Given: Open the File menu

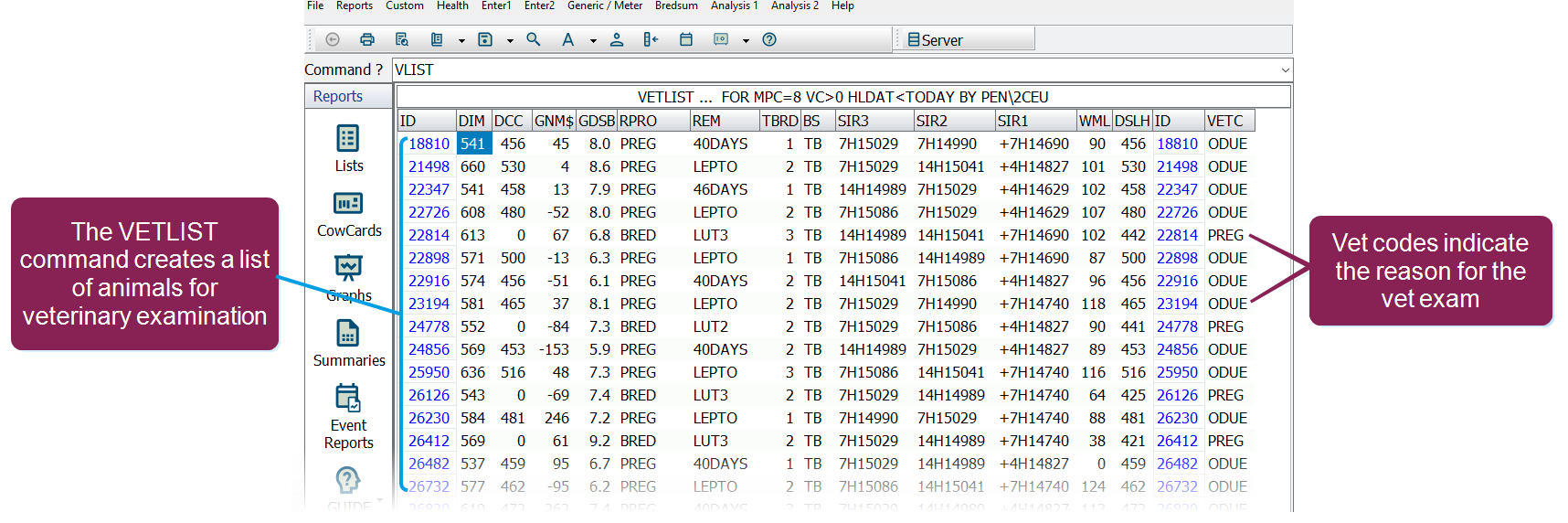Looking at the screenshot, I should pyautogui.click(x=315, y=5).
